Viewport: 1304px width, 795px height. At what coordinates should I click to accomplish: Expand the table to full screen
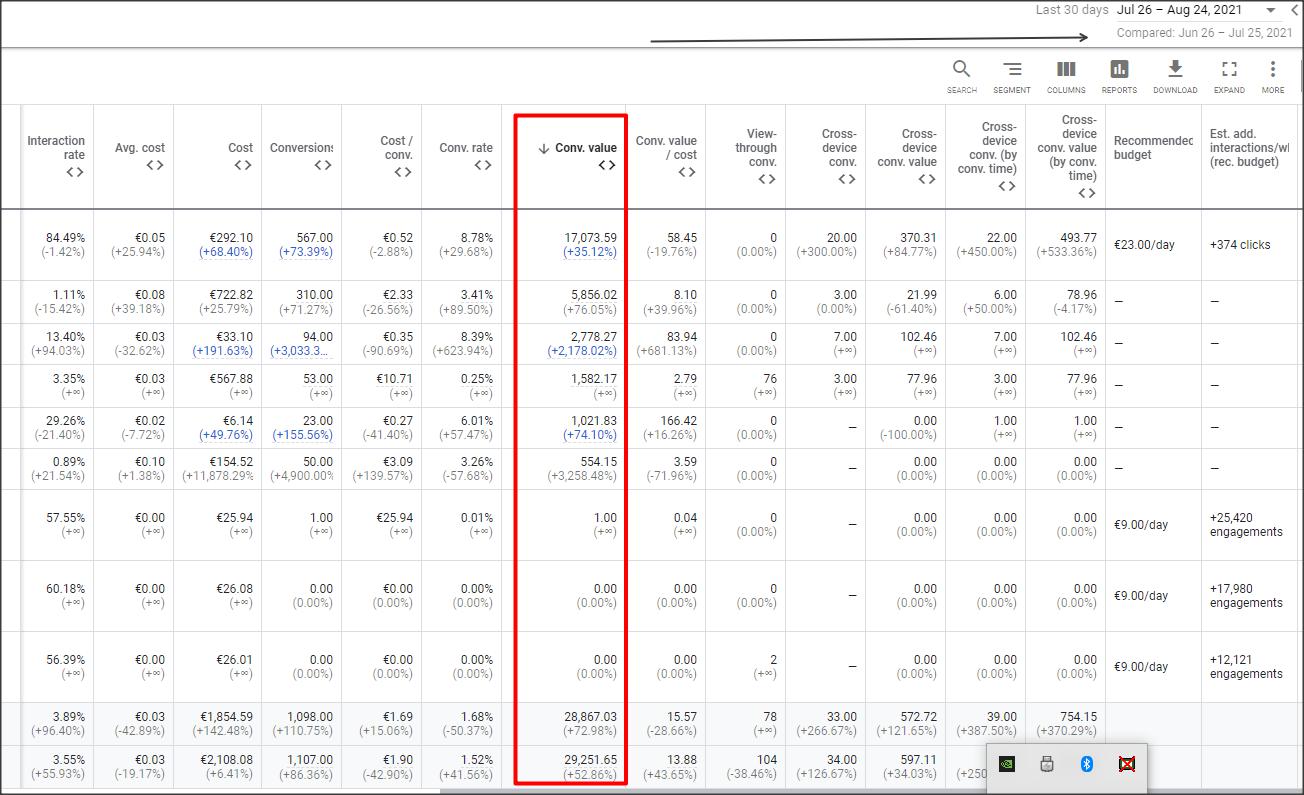[x=1229, y=70]
